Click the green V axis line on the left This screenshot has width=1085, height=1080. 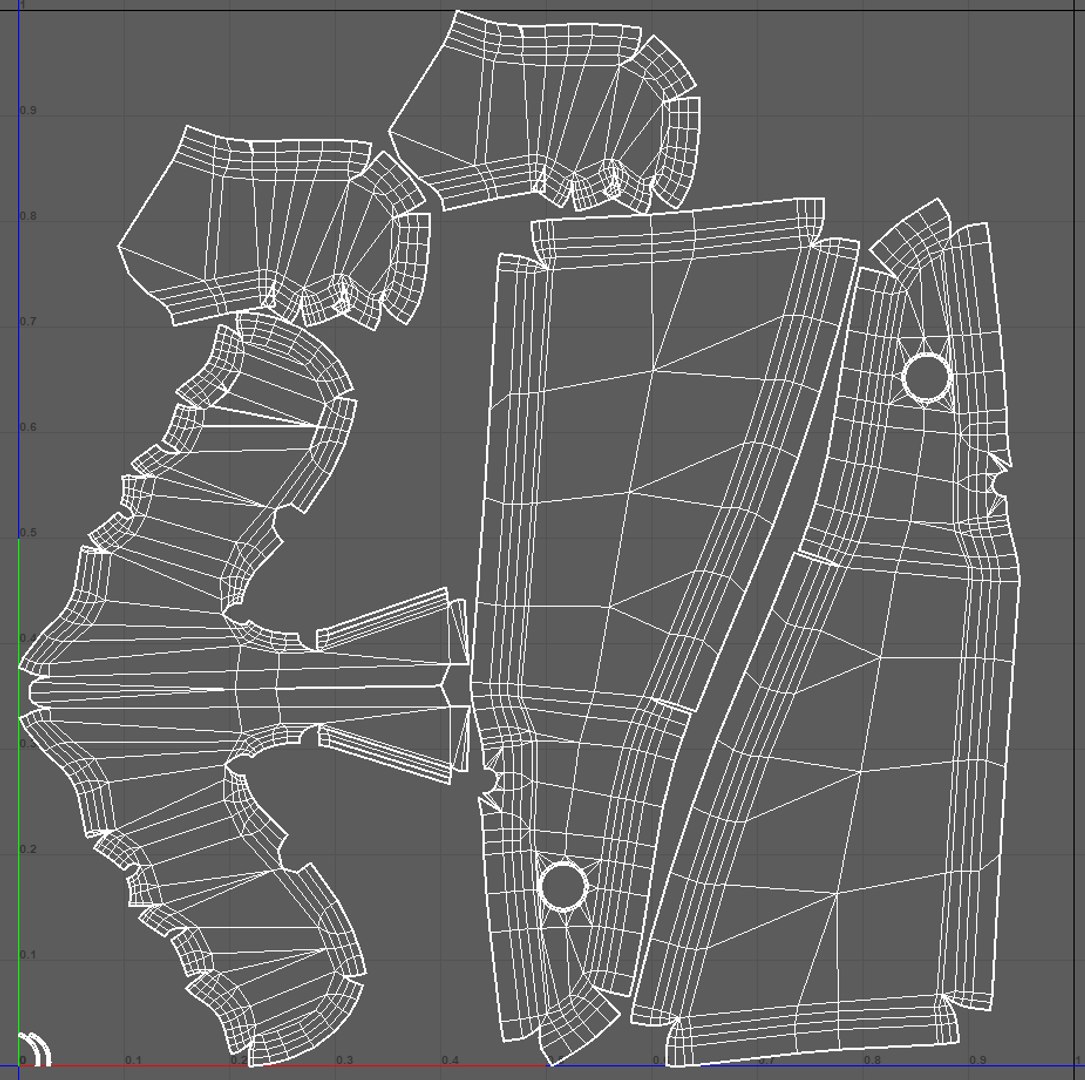19,803
